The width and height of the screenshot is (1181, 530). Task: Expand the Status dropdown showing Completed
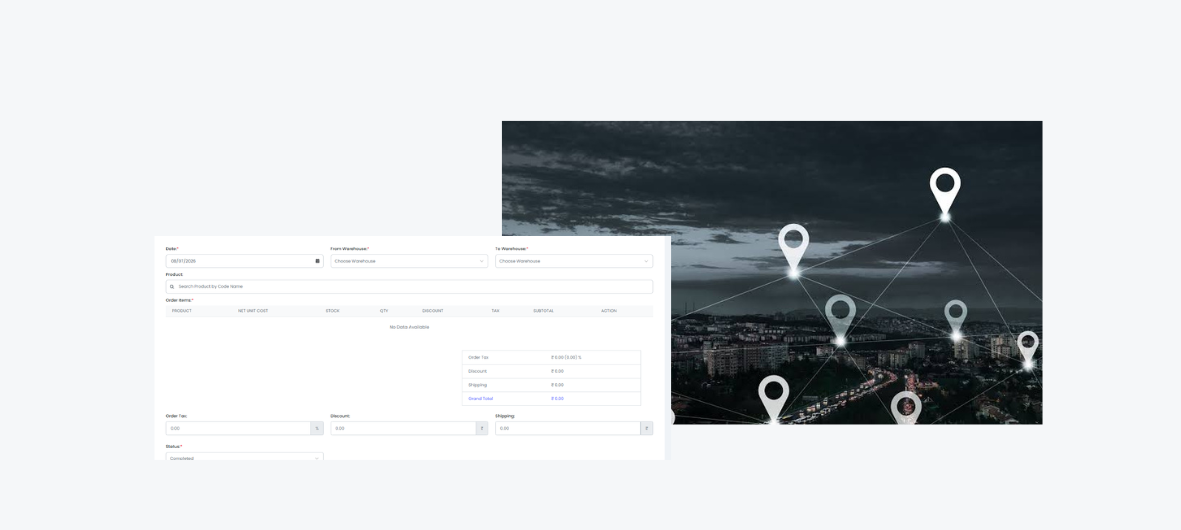click(245, 456)
